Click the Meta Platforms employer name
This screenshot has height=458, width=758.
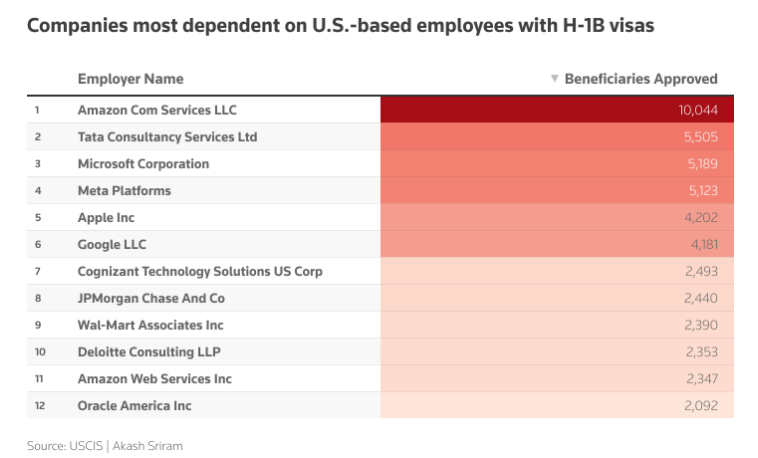pyautogui.click(x=124, y=191)
